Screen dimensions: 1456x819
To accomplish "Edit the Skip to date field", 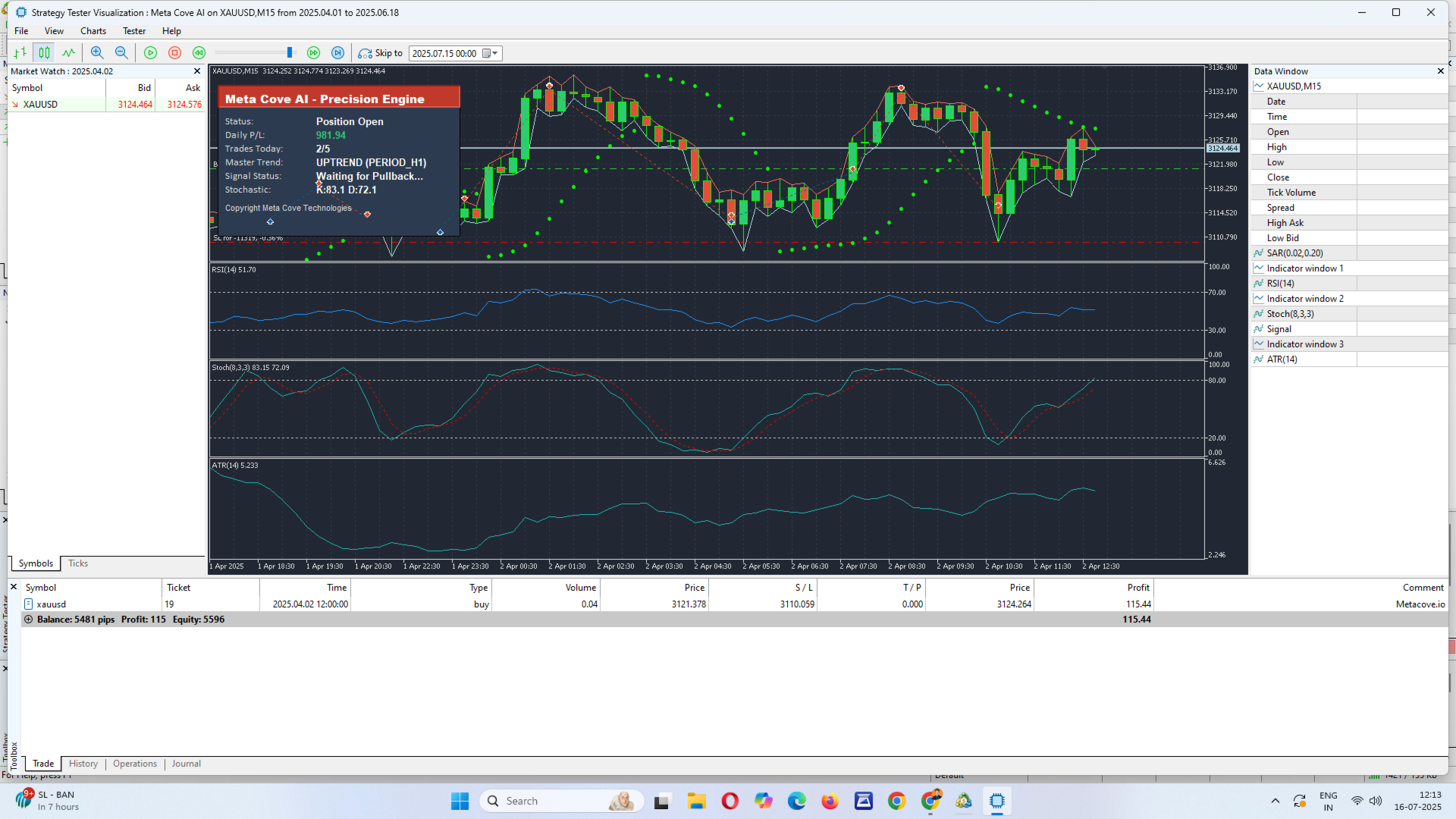I will tap(445, 53).
